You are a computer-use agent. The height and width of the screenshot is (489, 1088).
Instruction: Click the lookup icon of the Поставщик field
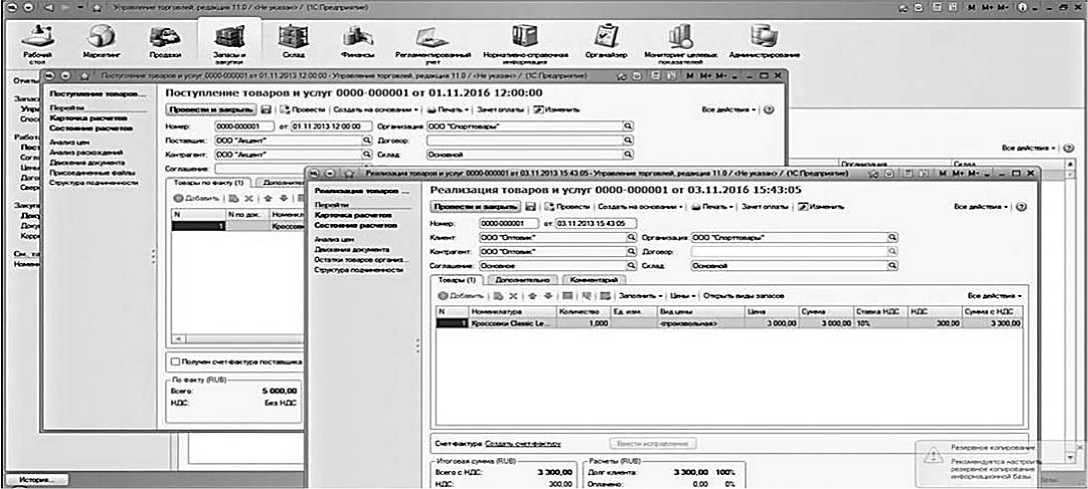pyautogui.click(x=367, y=140)
